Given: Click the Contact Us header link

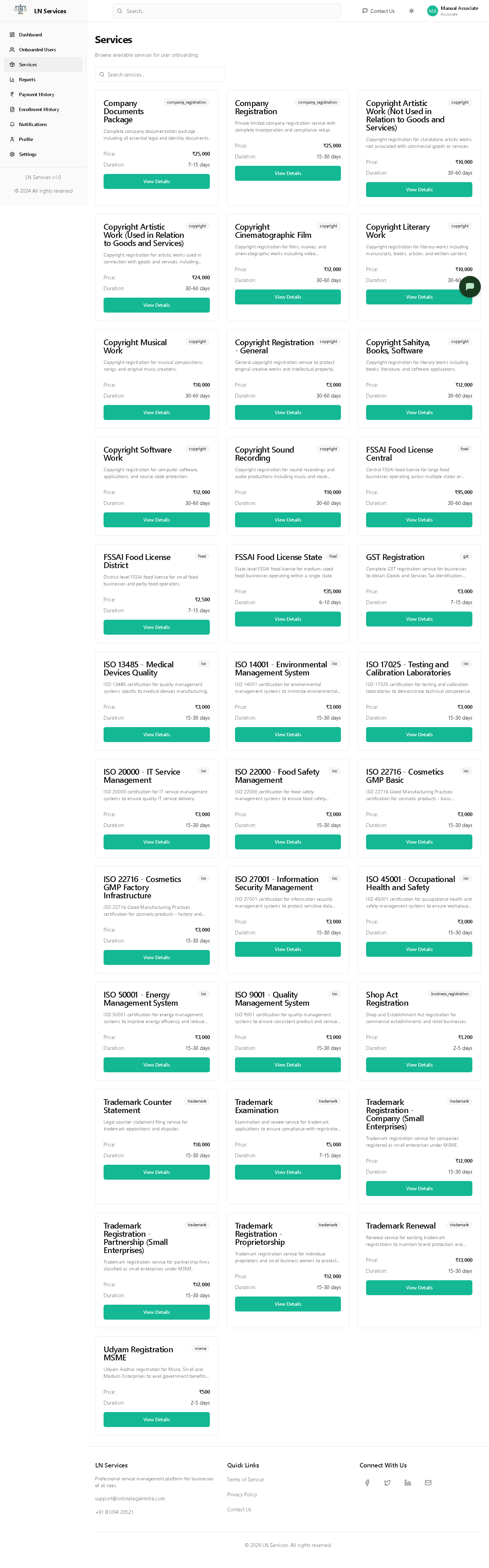Looking at the screenshot, I should coord(378,11).
